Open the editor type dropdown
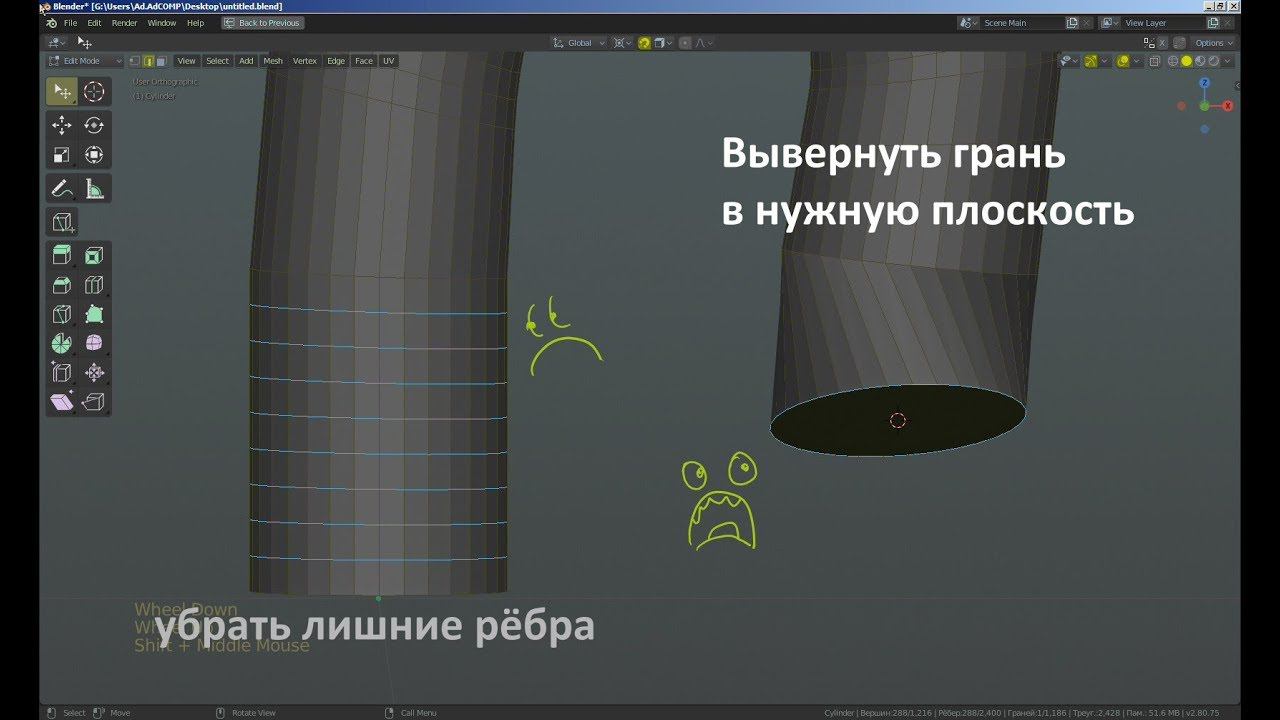1280x720 pixels. point(57,43)
